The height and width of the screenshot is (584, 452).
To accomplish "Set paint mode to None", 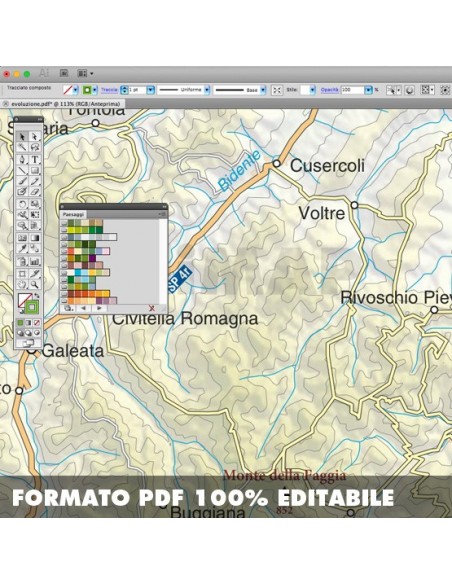I will [x=37, y=323].
